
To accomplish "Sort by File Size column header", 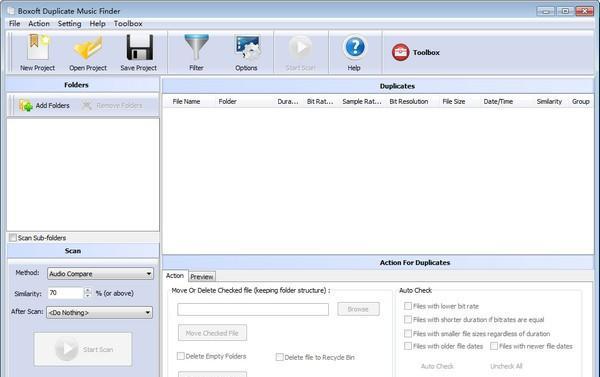I will point(454,101).
